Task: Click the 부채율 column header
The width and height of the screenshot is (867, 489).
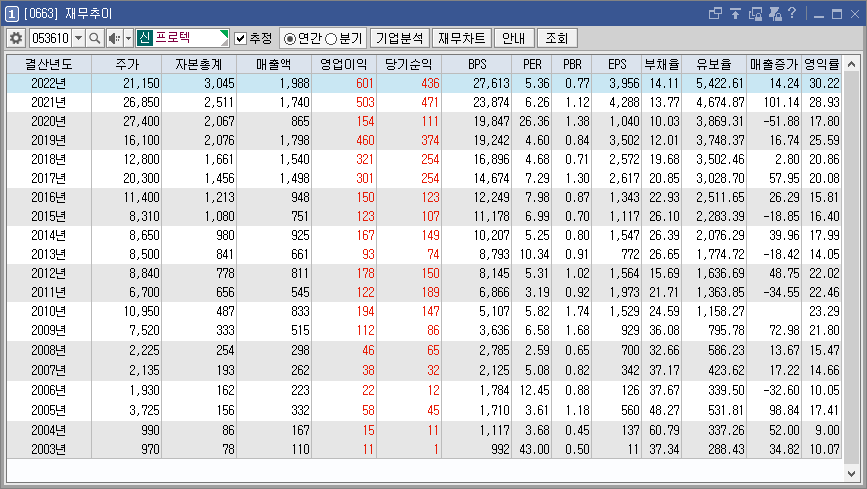Action: click(662, 64)
